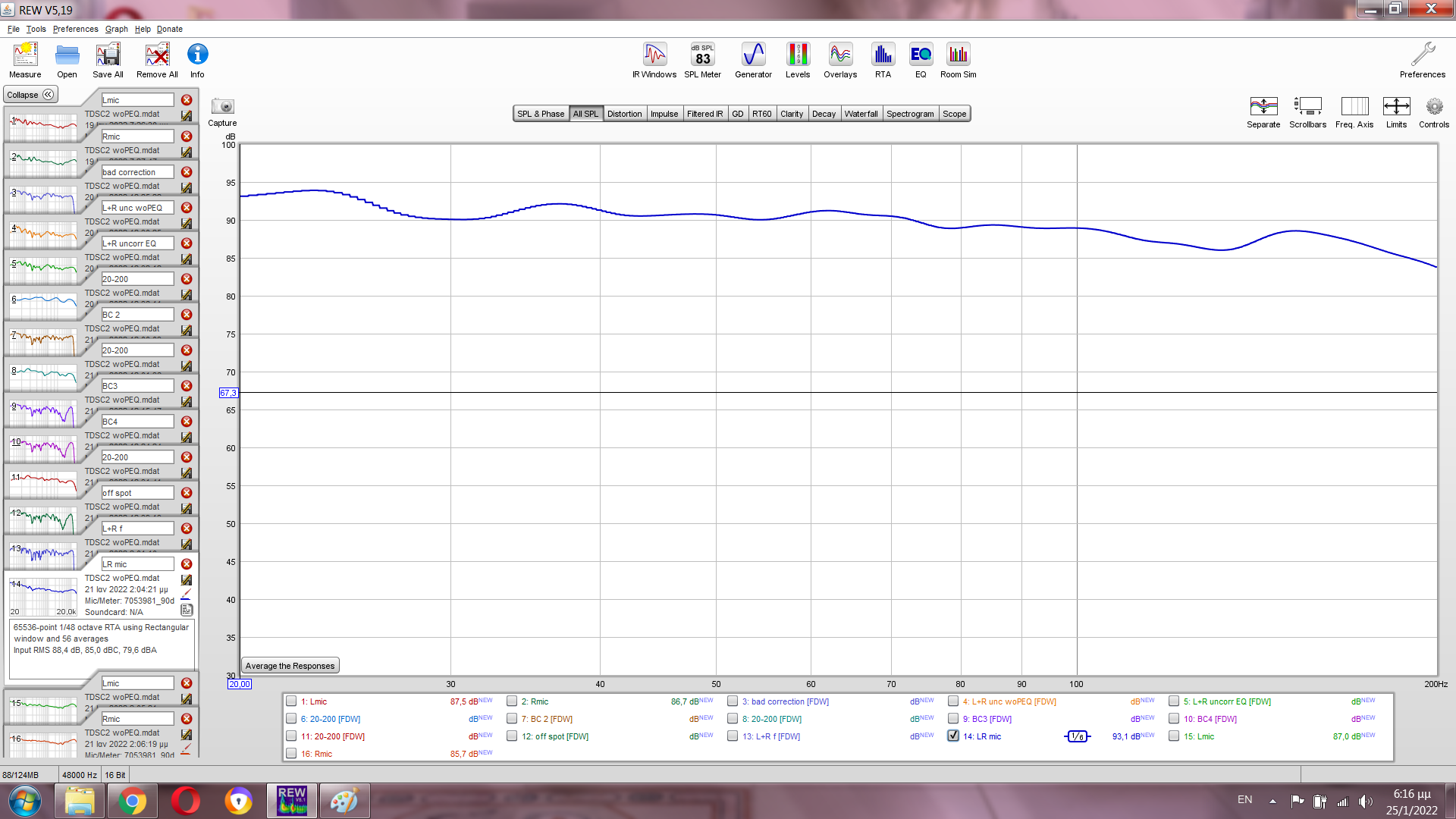Click Average the Responses button
This screenshot has width=1456, height=819.
pyautogui.click(x=290, y=666)
